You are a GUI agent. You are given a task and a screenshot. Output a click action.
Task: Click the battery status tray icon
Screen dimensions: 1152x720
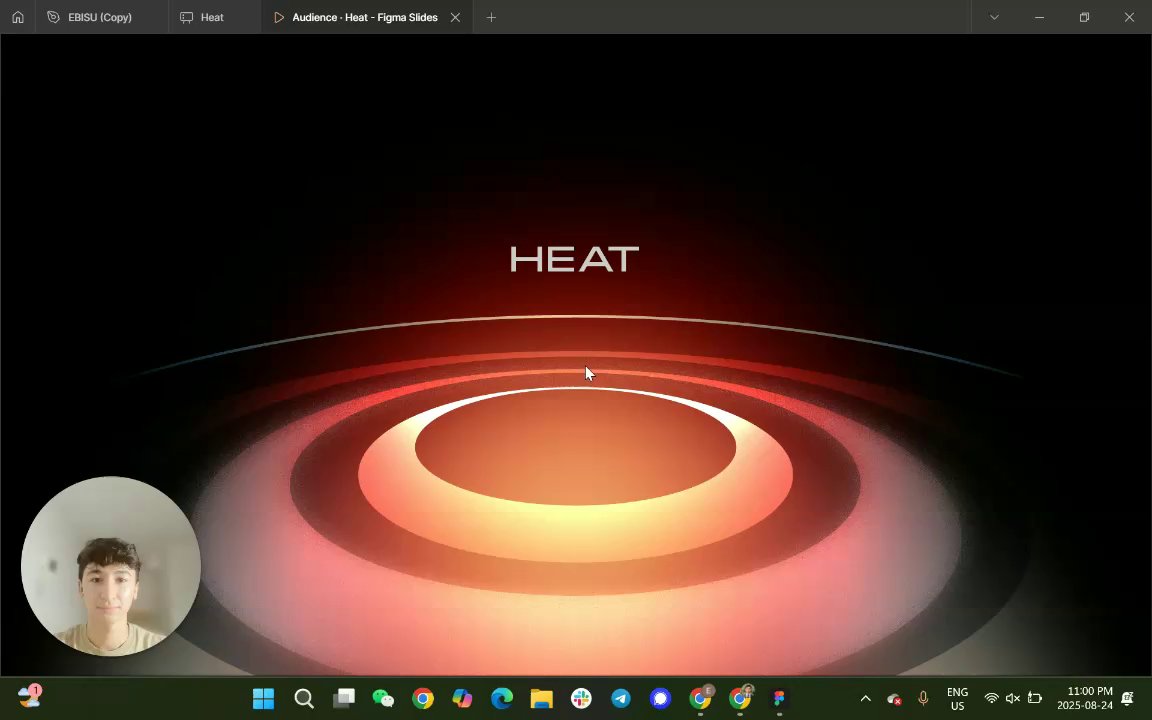coord(1034,699)
